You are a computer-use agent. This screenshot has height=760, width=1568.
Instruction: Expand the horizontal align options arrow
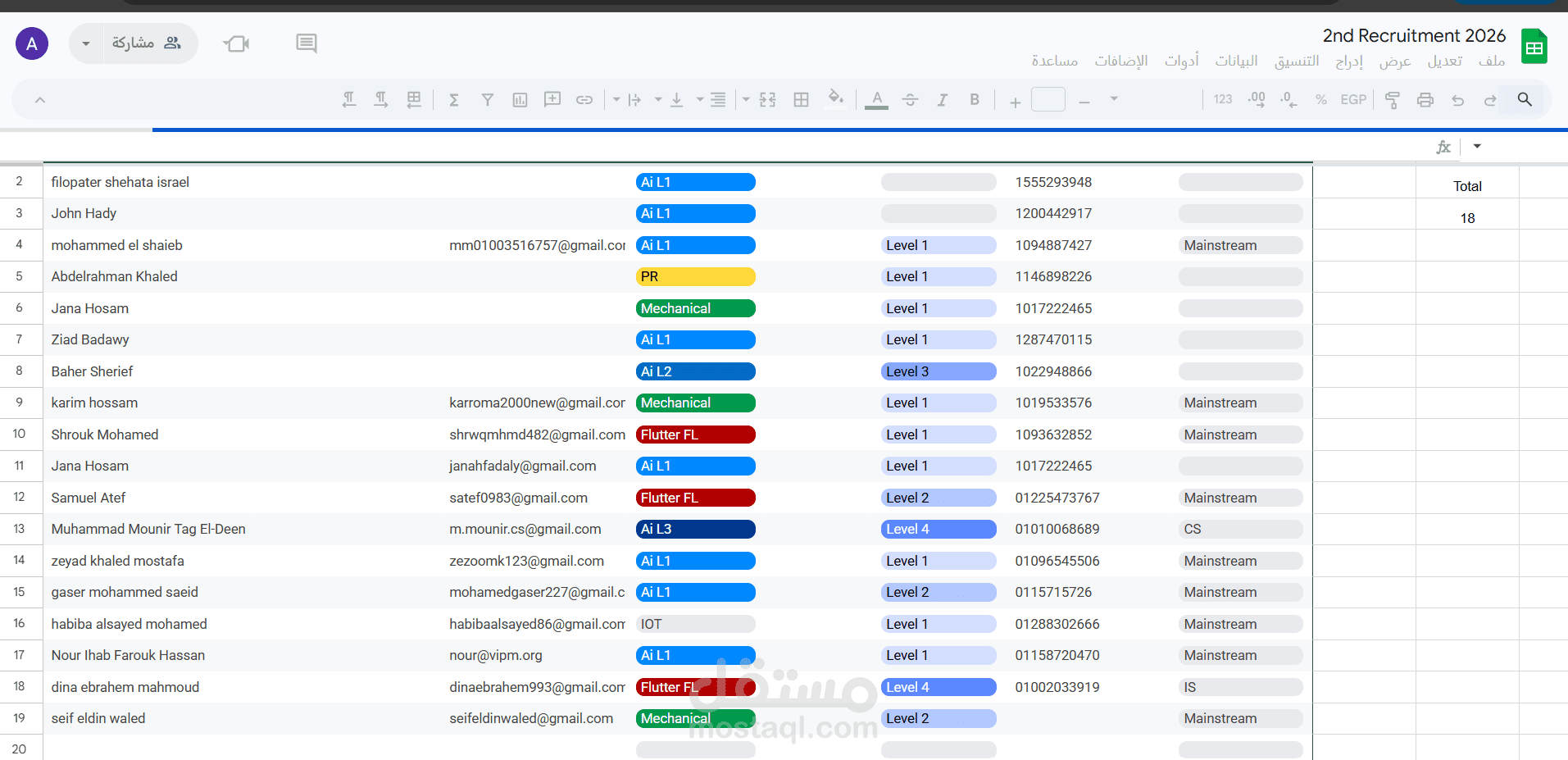coord(699,99)
